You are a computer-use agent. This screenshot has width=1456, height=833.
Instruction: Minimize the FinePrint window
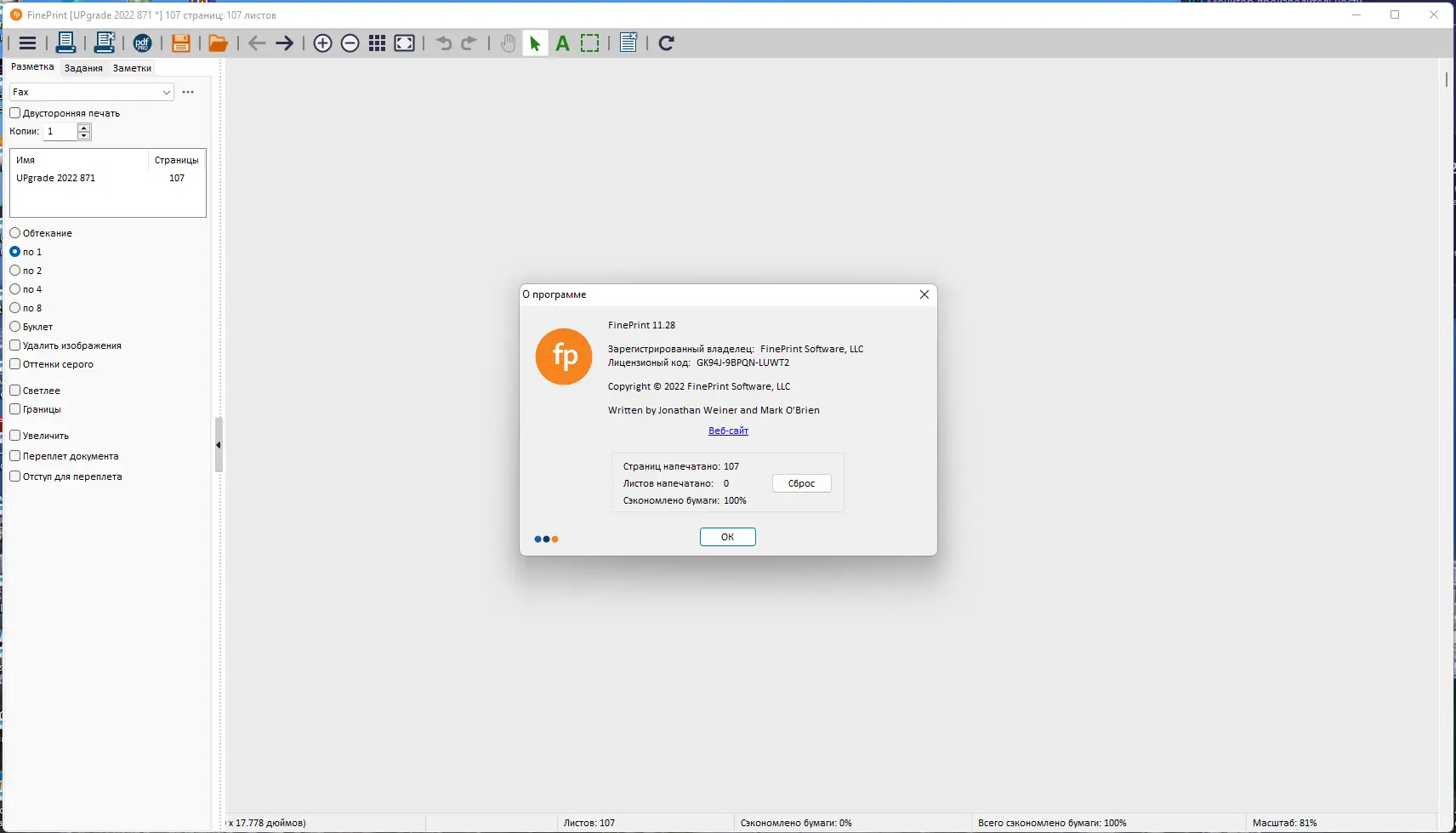pyautogui.click(x=1356, y=14)
